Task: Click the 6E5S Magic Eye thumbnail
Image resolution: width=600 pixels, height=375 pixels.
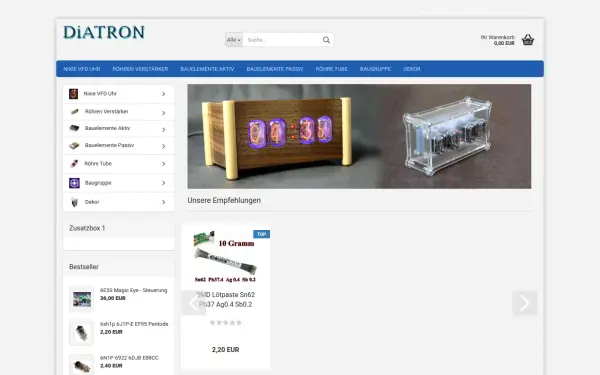Action: (x=82, y=299)
